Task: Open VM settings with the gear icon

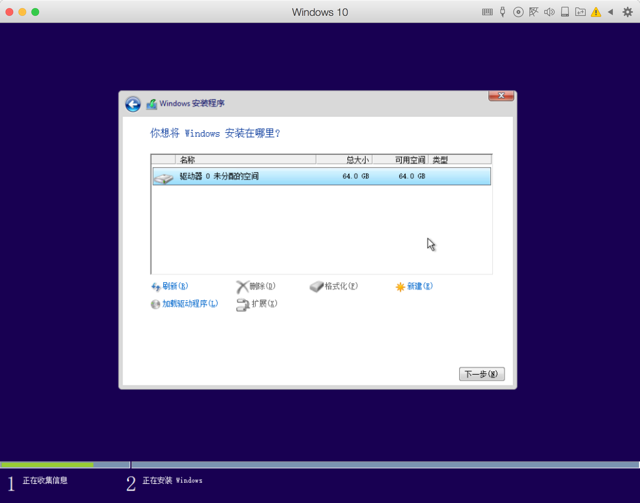Action: (x=627, y=12)
